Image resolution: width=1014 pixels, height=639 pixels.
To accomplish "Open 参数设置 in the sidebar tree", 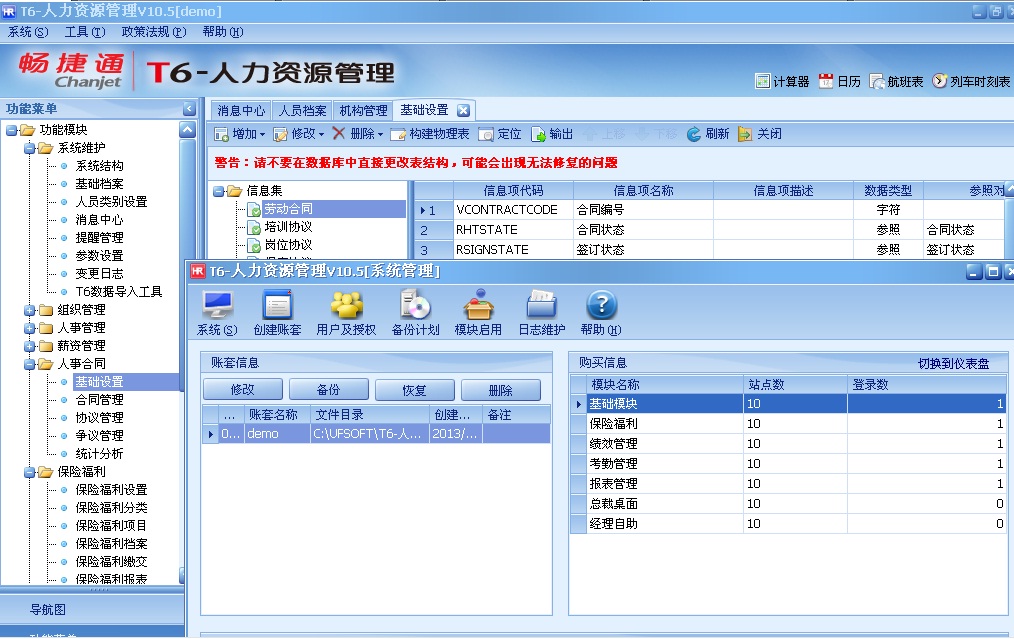I will (100, 256).
